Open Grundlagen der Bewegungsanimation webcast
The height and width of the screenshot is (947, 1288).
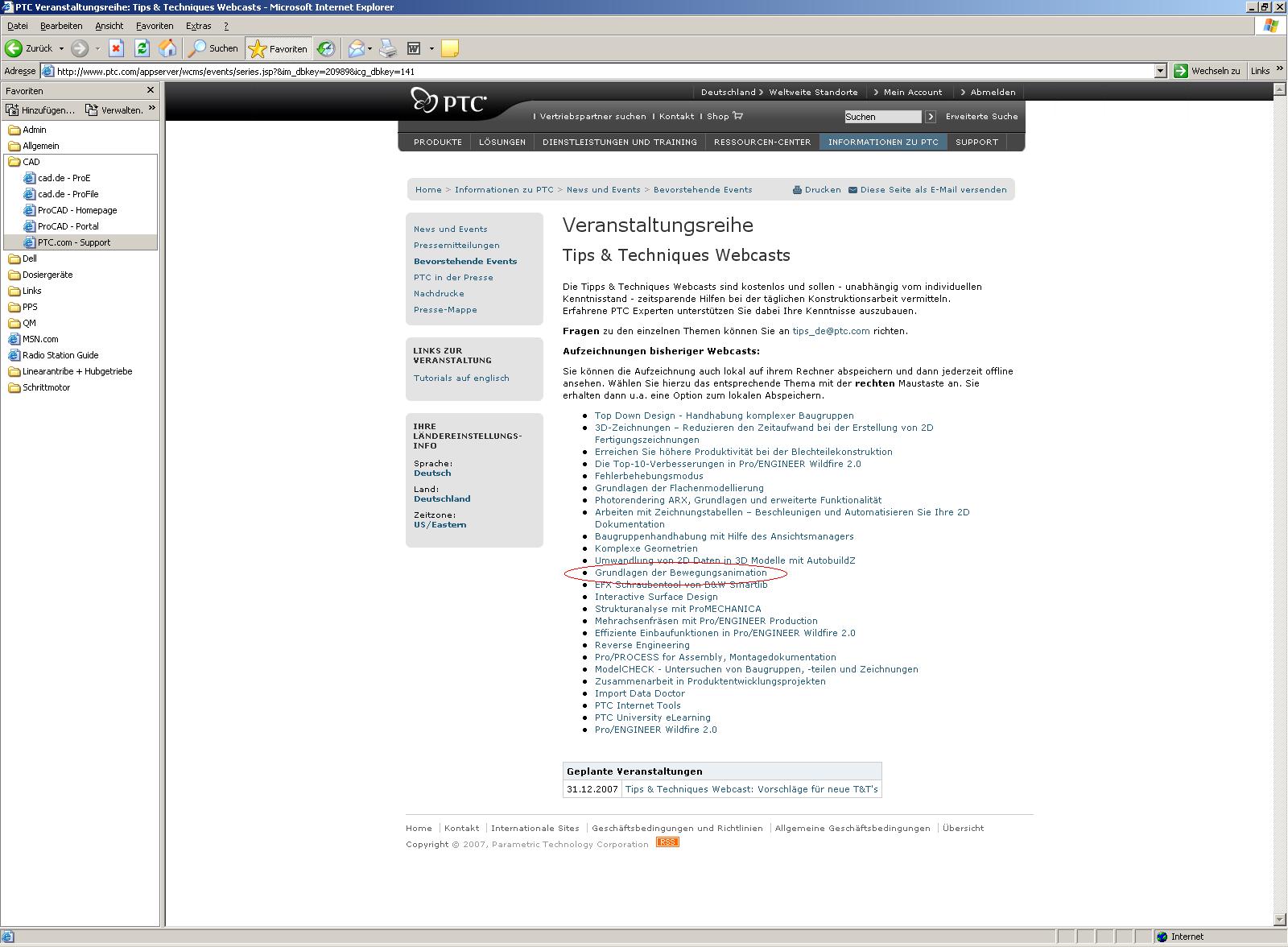click(x=680, y=573)
